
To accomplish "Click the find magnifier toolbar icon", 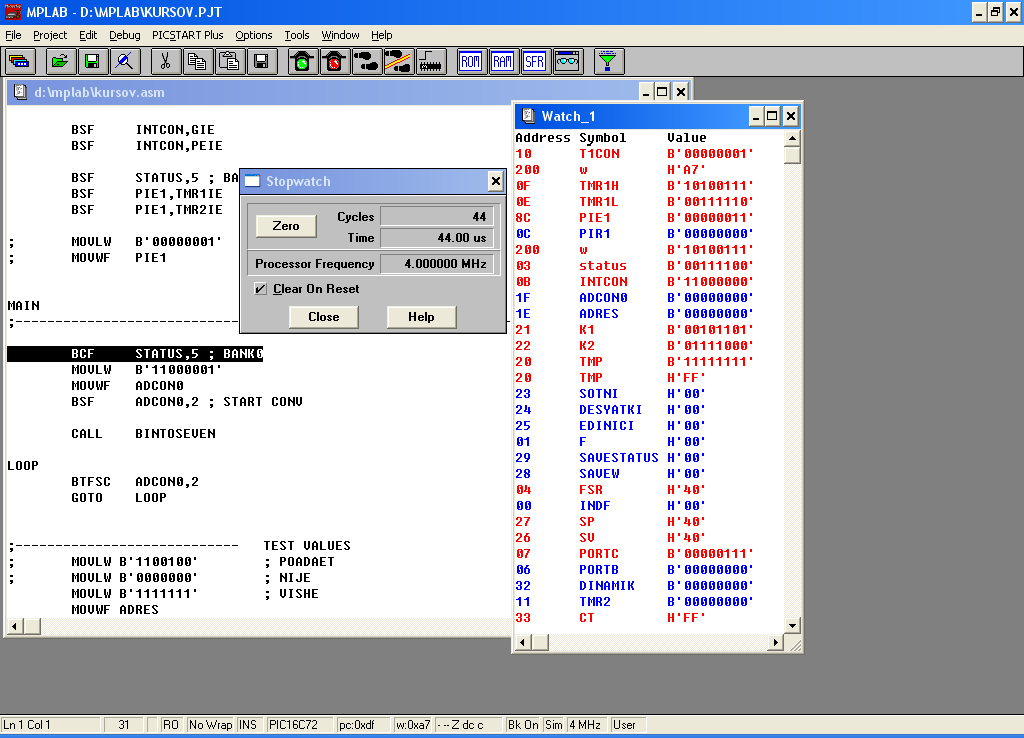I will pos(124,62).
